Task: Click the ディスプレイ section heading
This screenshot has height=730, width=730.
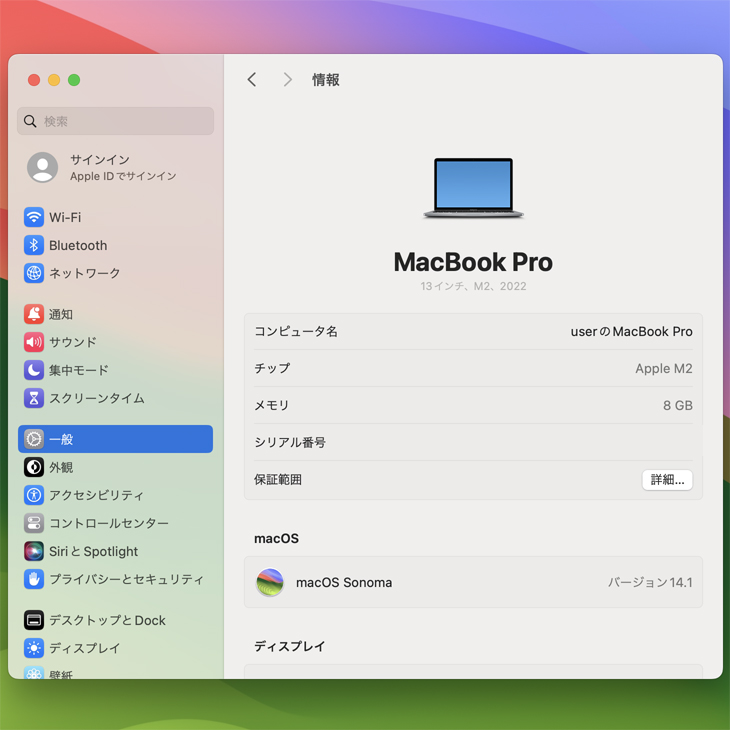Action: [289, 646]
